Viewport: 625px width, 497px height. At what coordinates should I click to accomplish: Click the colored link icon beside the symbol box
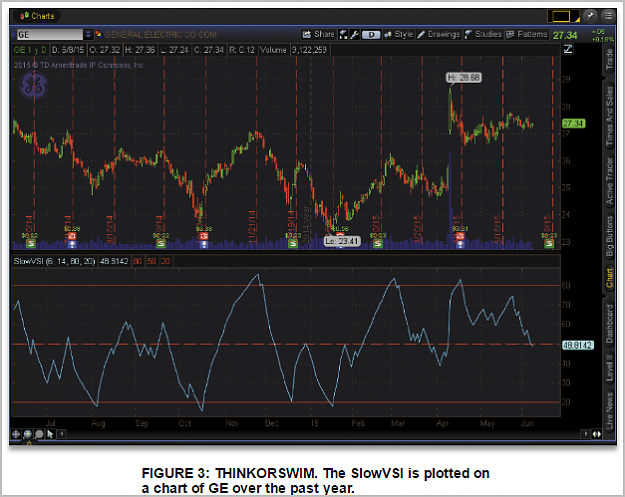pos(98,35)
